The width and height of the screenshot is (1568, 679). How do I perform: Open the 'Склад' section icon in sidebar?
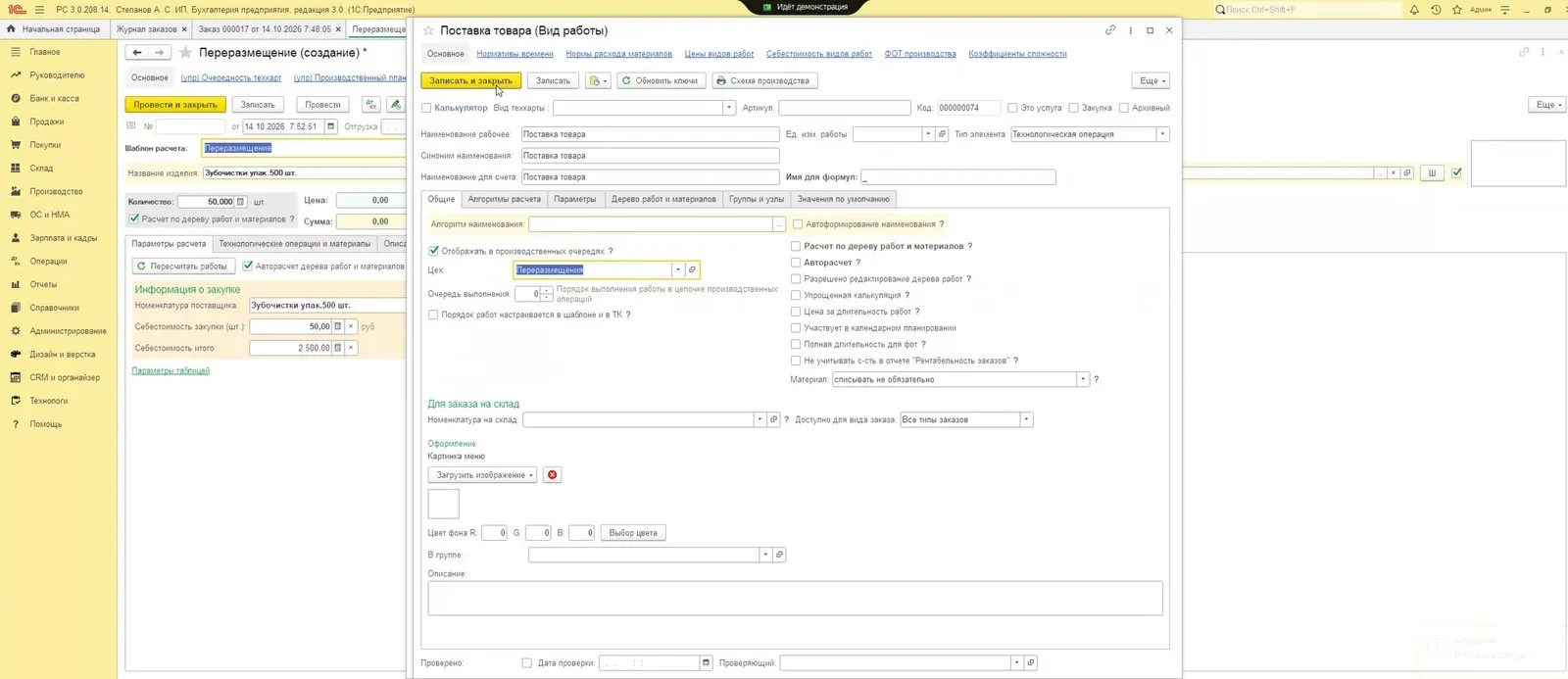click(x=16, y=169)
